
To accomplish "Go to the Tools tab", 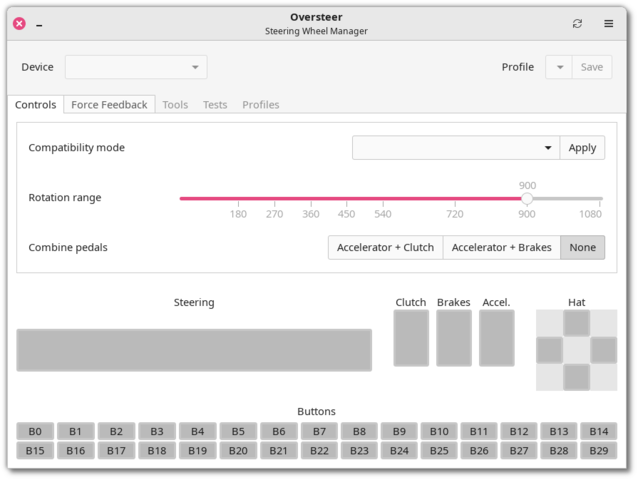I will pos(175,105).
